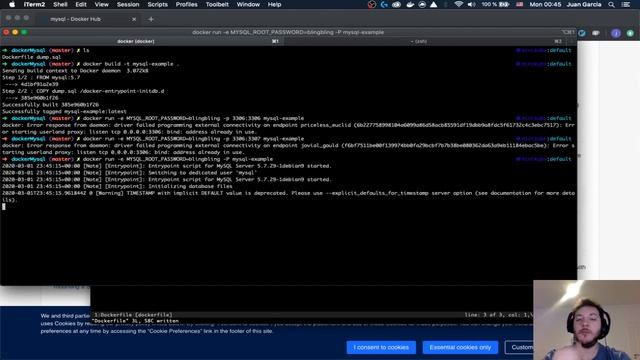The image size is (640, 360).
Task: Click the iTerm window title text
Action: coord(288,32)
